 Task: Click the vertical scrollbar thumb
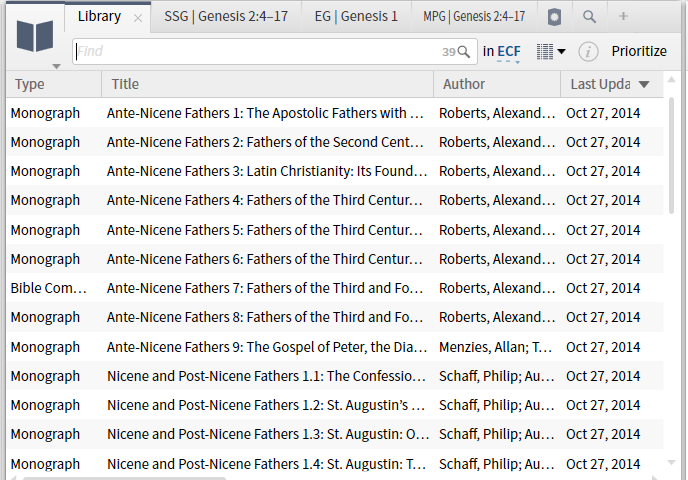[x=671, y=156]
